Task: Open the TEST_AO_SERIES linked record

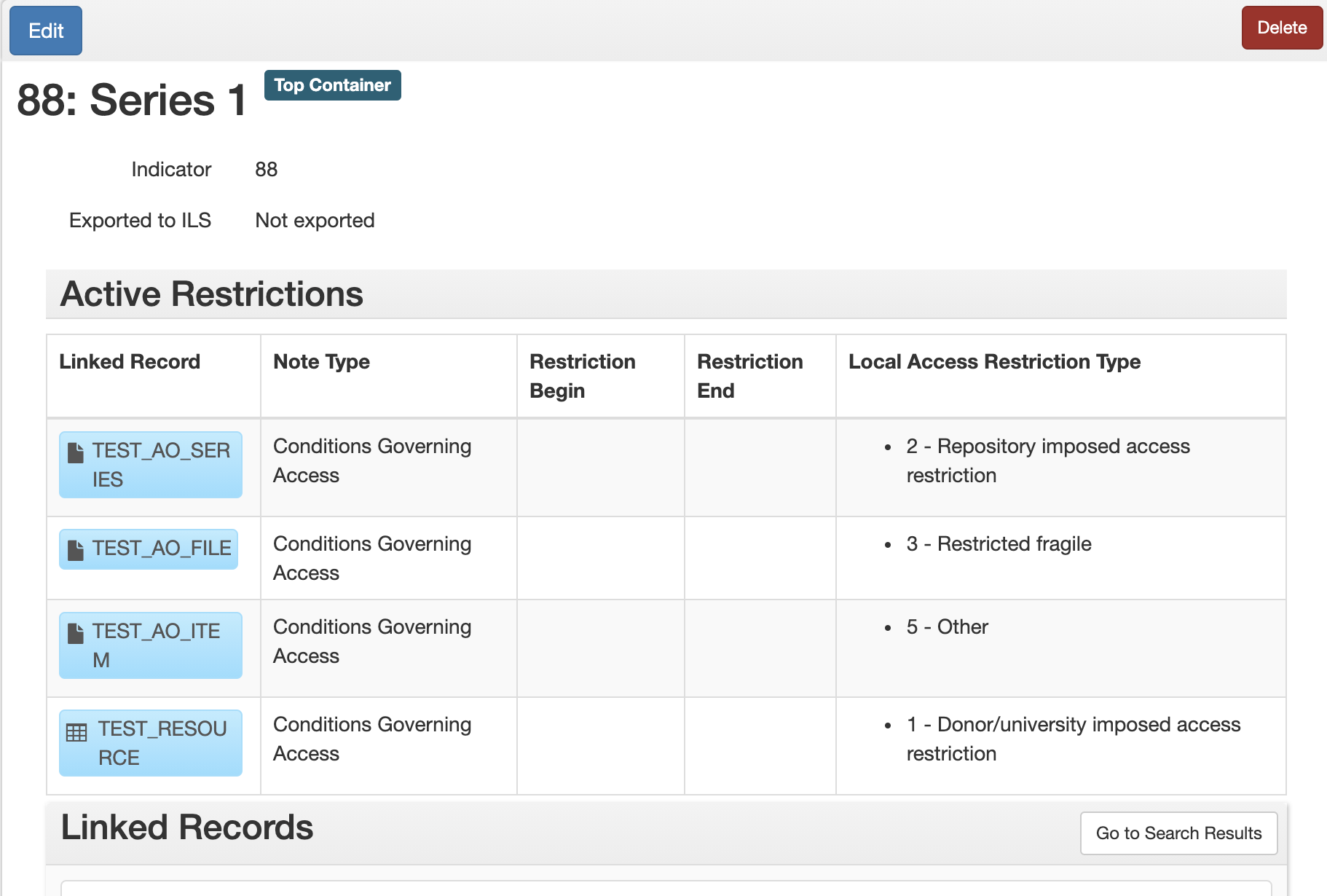Action: 151,465
